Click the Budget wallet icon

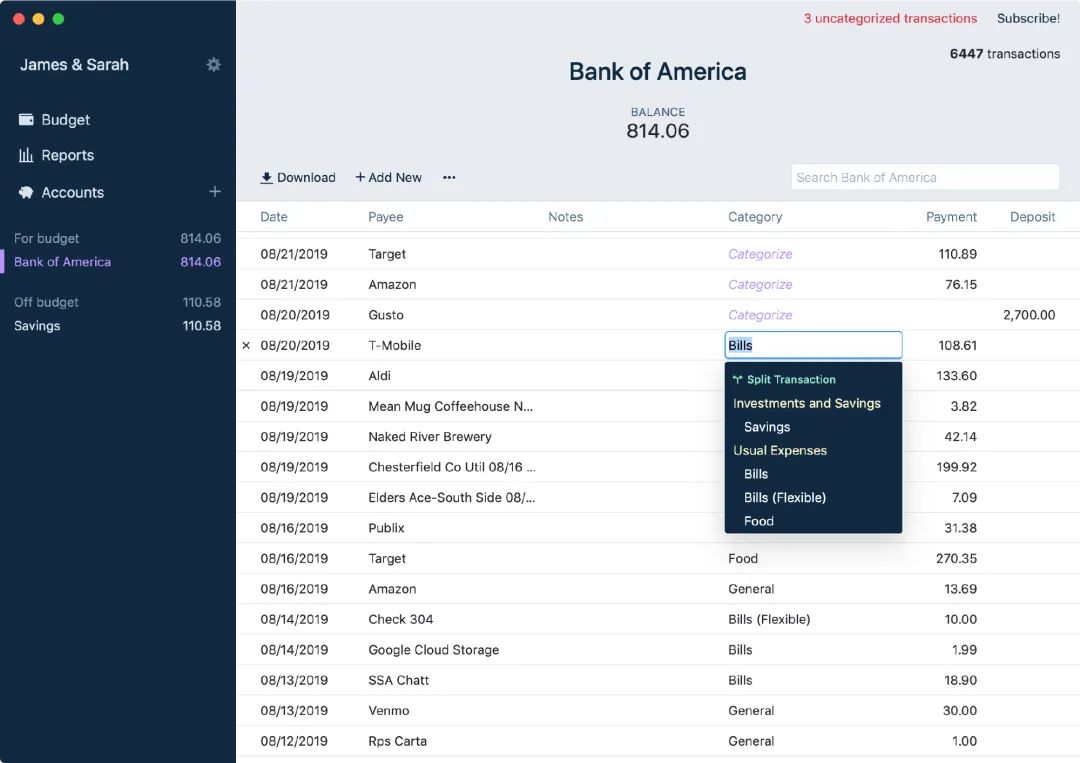pyautogui.click(x=26, y=120)
